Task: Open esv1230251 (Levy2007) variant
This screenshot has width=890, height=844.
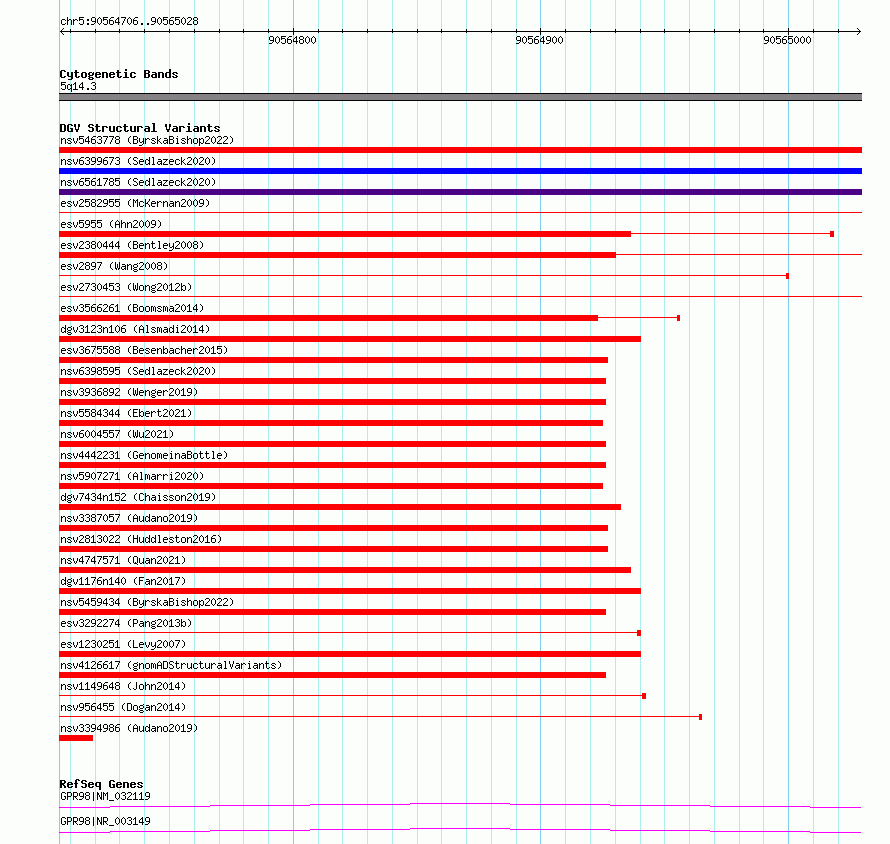Action: pos(123,644)
